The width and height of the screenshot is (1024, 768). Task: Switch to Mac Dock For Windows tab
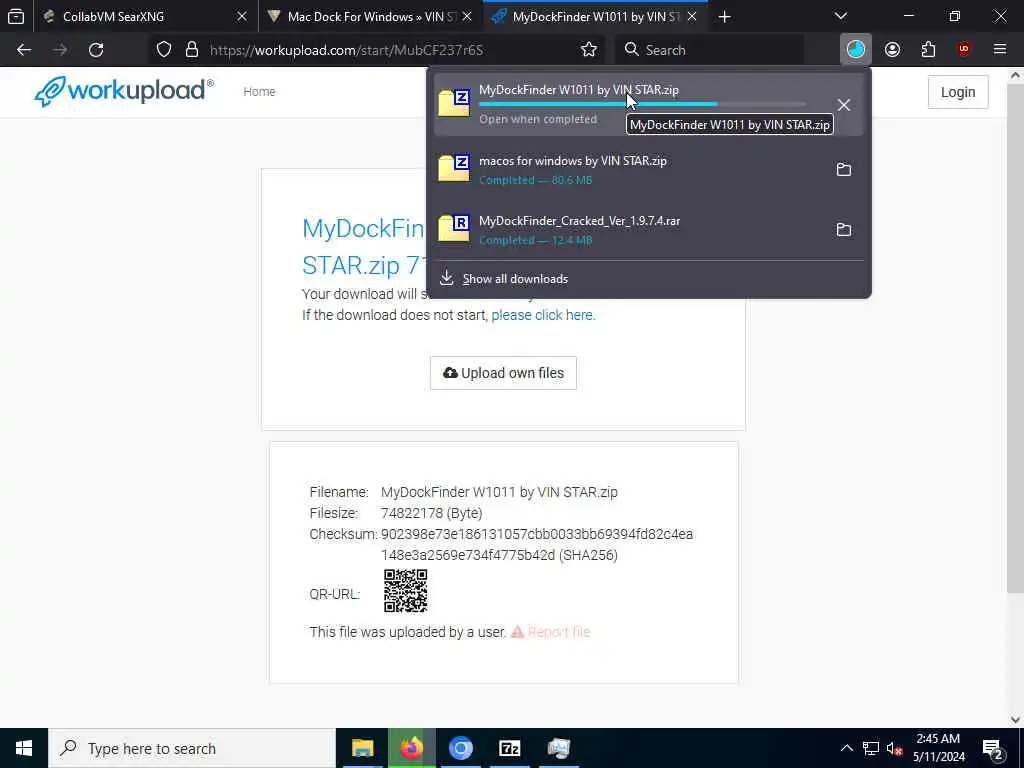[x=369, y=16]
